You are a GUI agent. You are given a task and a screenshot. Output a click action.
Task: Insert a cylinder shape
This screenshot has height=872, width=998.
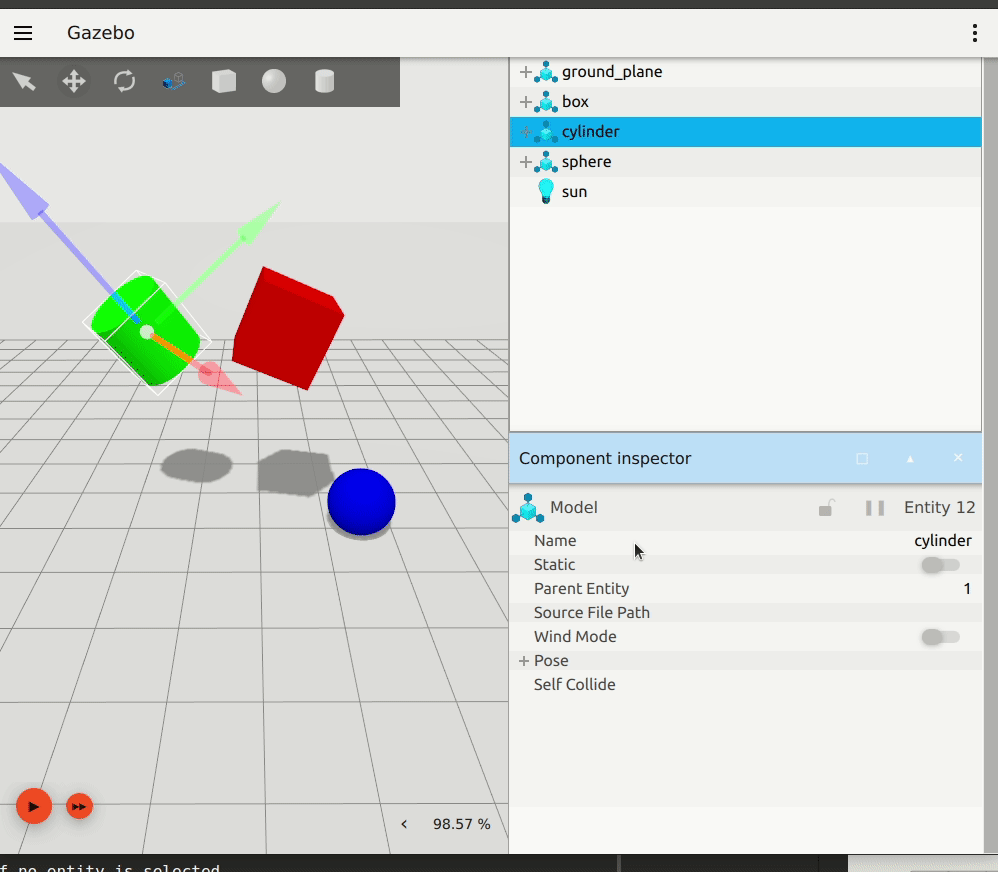325,81
